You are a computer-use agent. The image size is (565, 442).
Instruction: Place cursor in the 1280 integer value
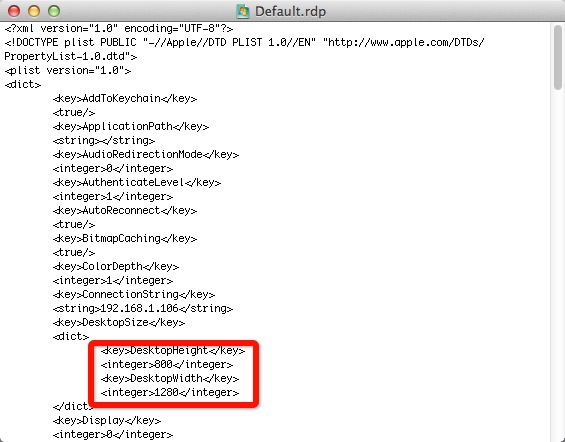[166, 392]
